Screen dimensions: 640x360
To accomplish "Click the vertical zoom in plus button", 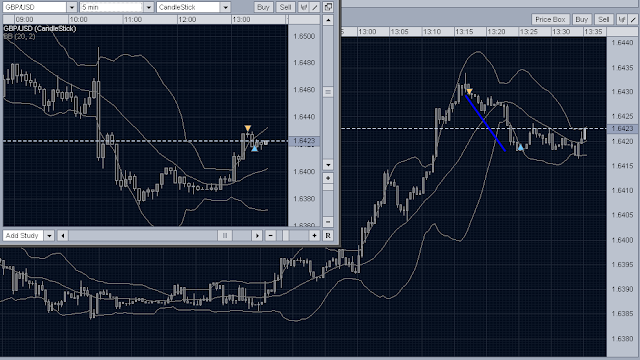I will click(x=328, y=178).
